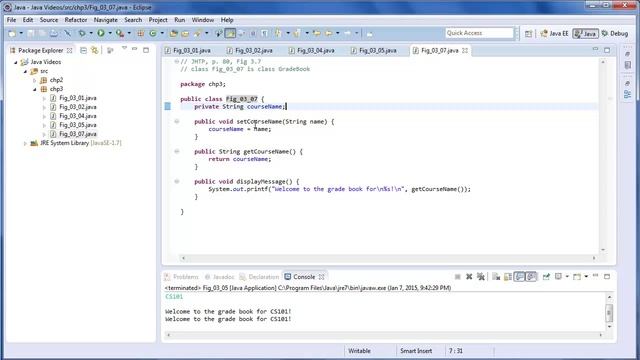This screenshot has height=360, width=640.
Task: Click the Clear Console icon
Action: [496, 277]
